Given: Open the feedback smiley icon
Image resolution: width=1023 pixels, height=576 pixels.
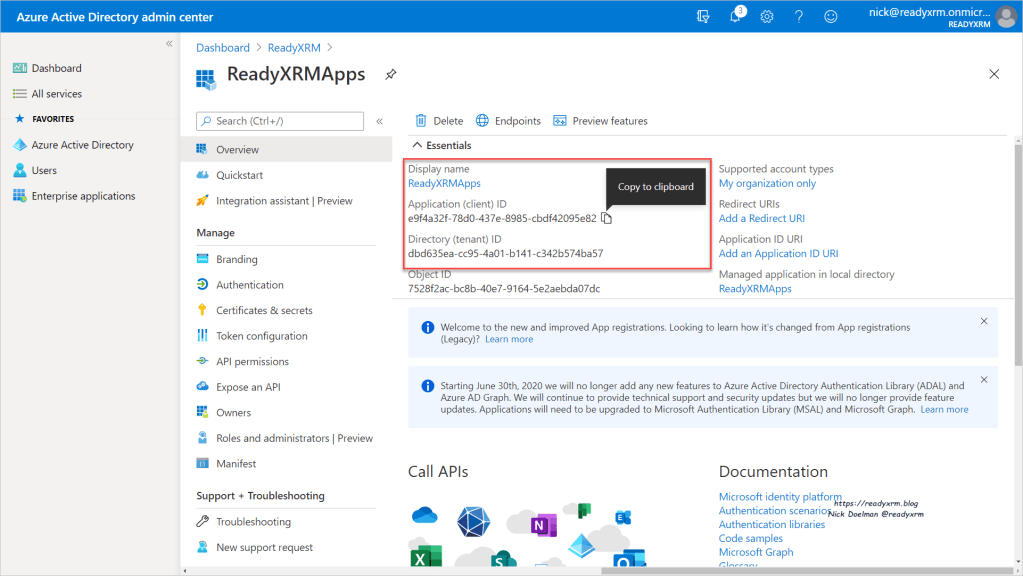Looking at the screenshot, I should (830, 17).
